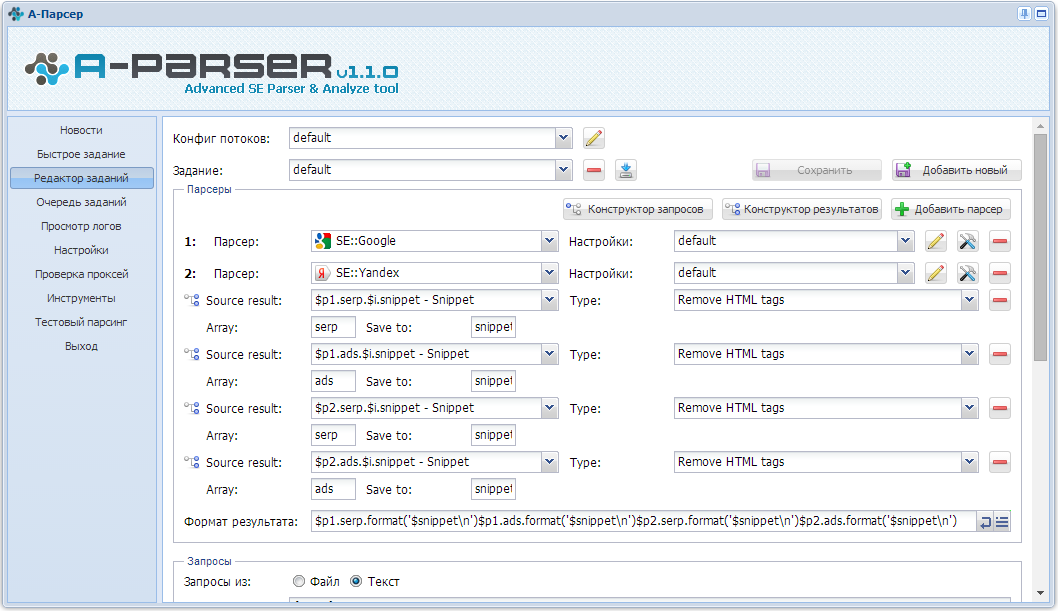Remove the $p2.ads snippet result constructor
The width and height of the screenshot is (1058, 611).
point(1000,462)
